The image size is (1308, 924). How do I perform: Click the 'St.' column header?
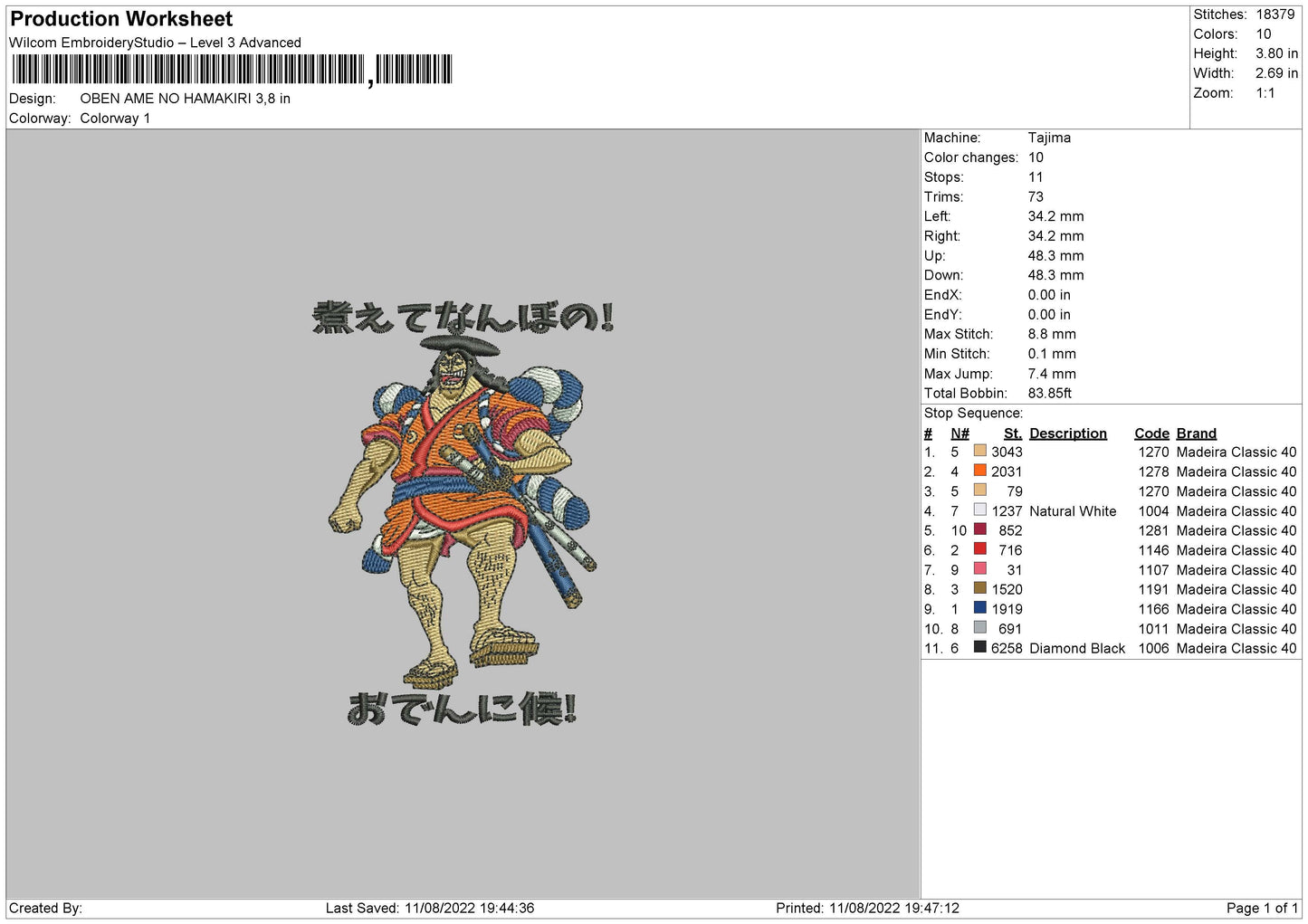click(x=1013, y=433)
